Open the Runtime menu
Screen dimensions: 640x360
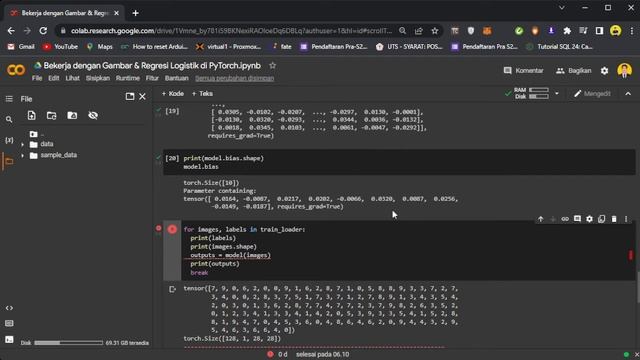pos(128,78)
